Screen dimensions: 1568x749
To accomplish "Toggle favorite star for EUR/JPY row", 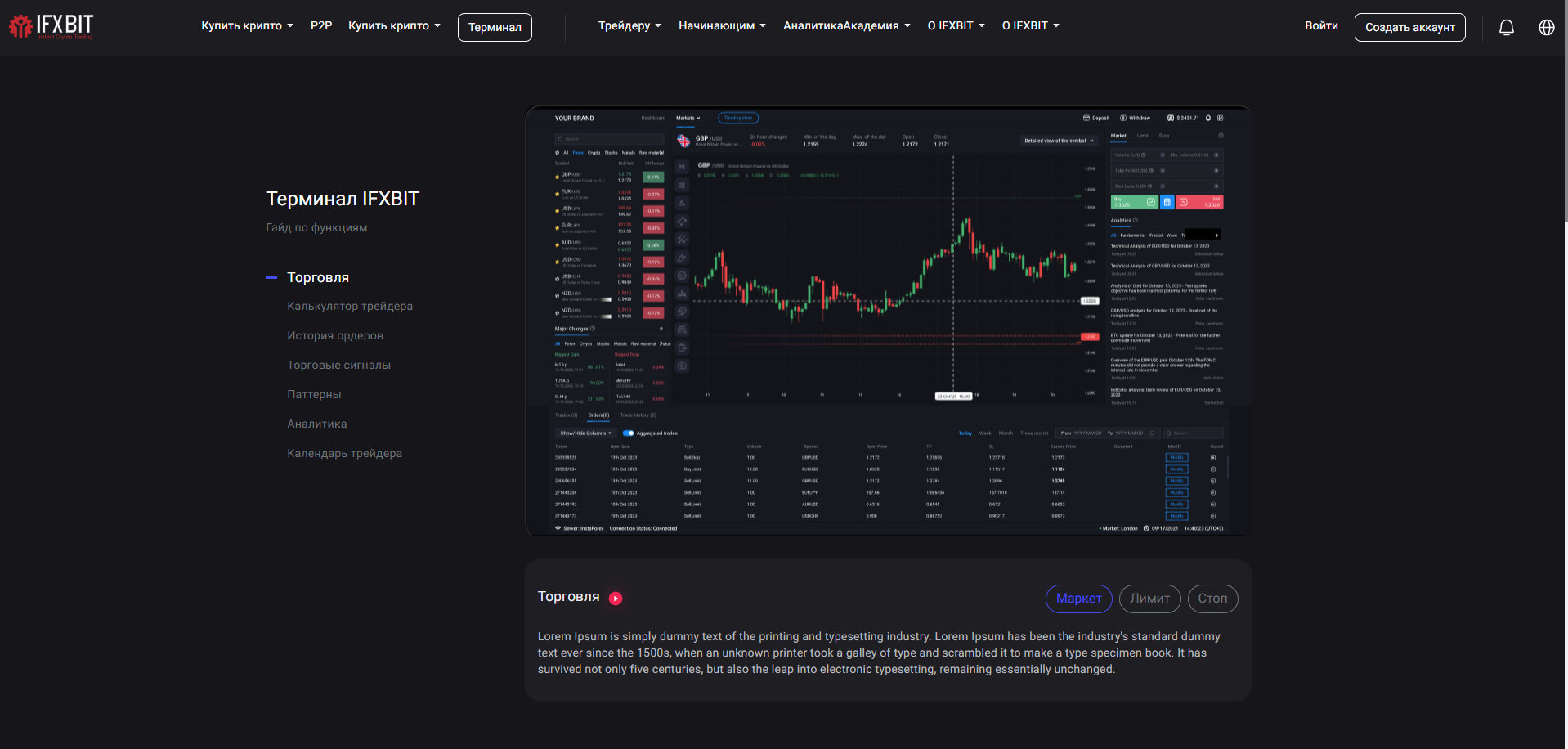I will click(x=557, y=226).
